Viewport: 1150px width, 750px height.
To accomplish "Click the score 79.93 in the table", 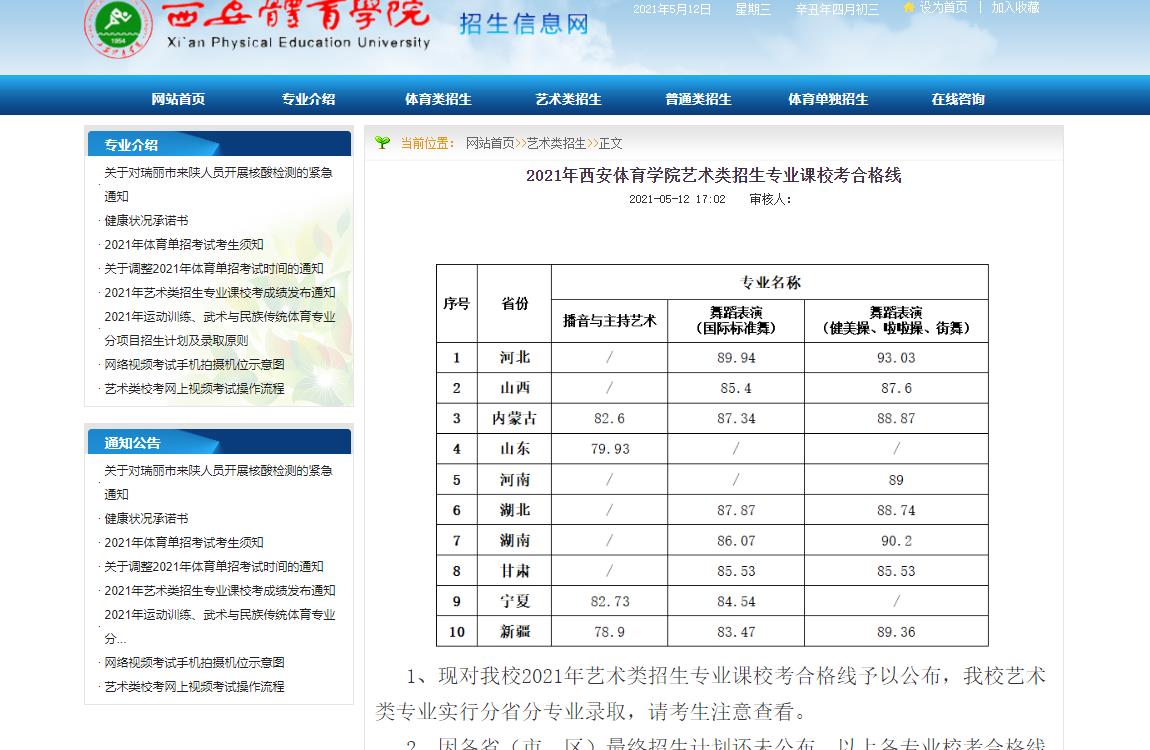I will [x=609, y=449].
